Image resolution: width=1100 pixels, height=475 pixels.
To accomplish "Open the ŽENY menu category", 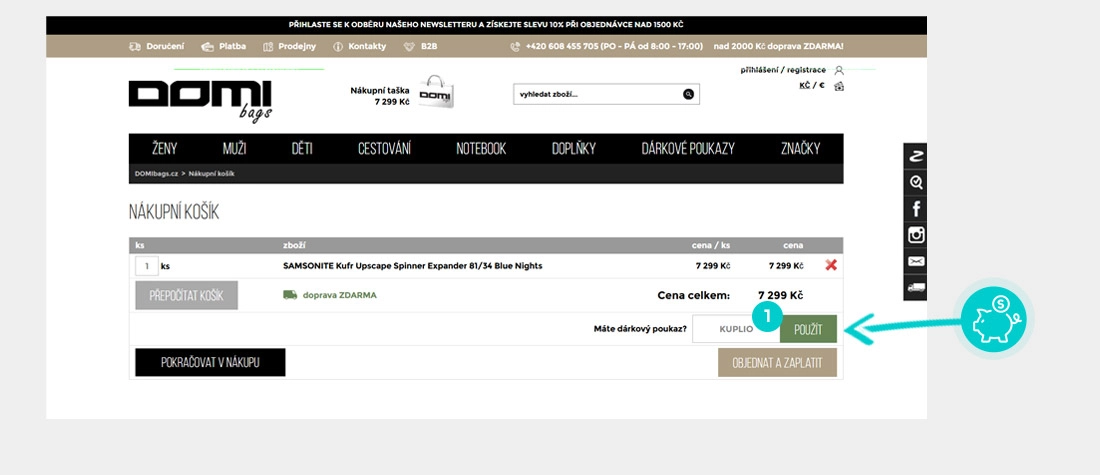I will (165, 149).
